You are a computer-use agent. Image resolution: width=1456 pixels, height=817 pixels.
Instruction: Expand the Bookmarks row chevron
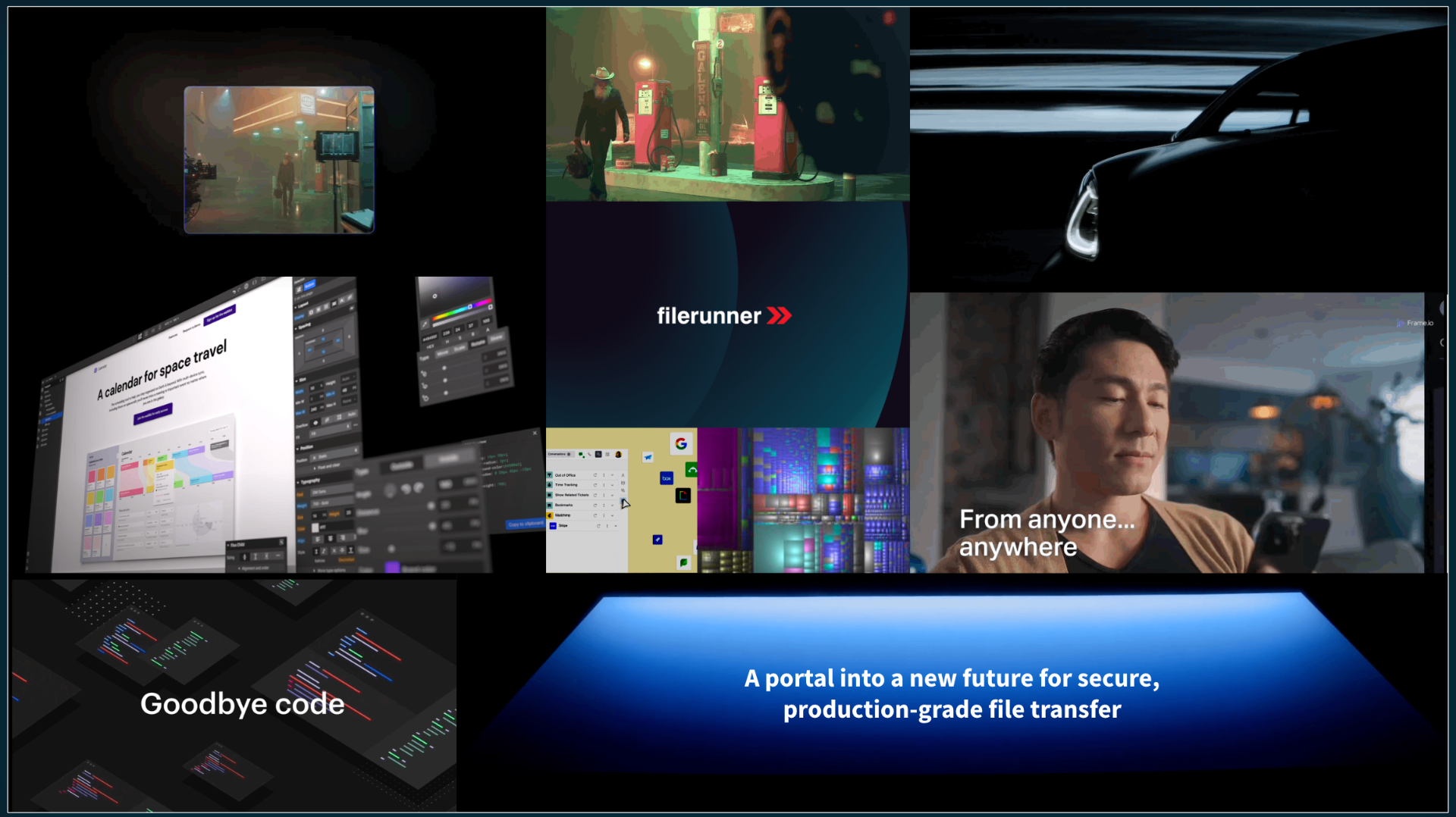612,506
